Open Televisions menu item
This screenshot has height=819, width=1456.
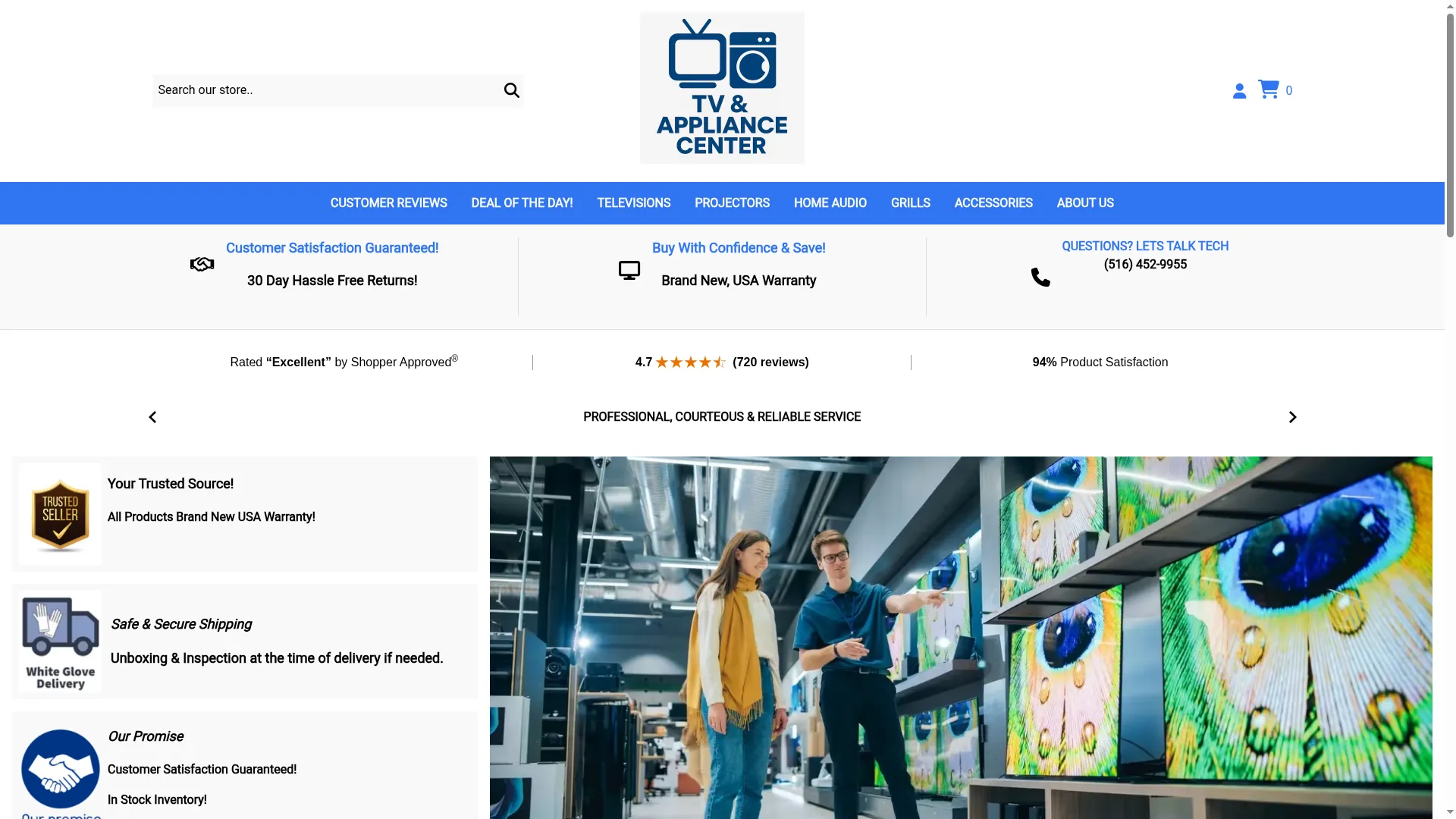point(633,203)
